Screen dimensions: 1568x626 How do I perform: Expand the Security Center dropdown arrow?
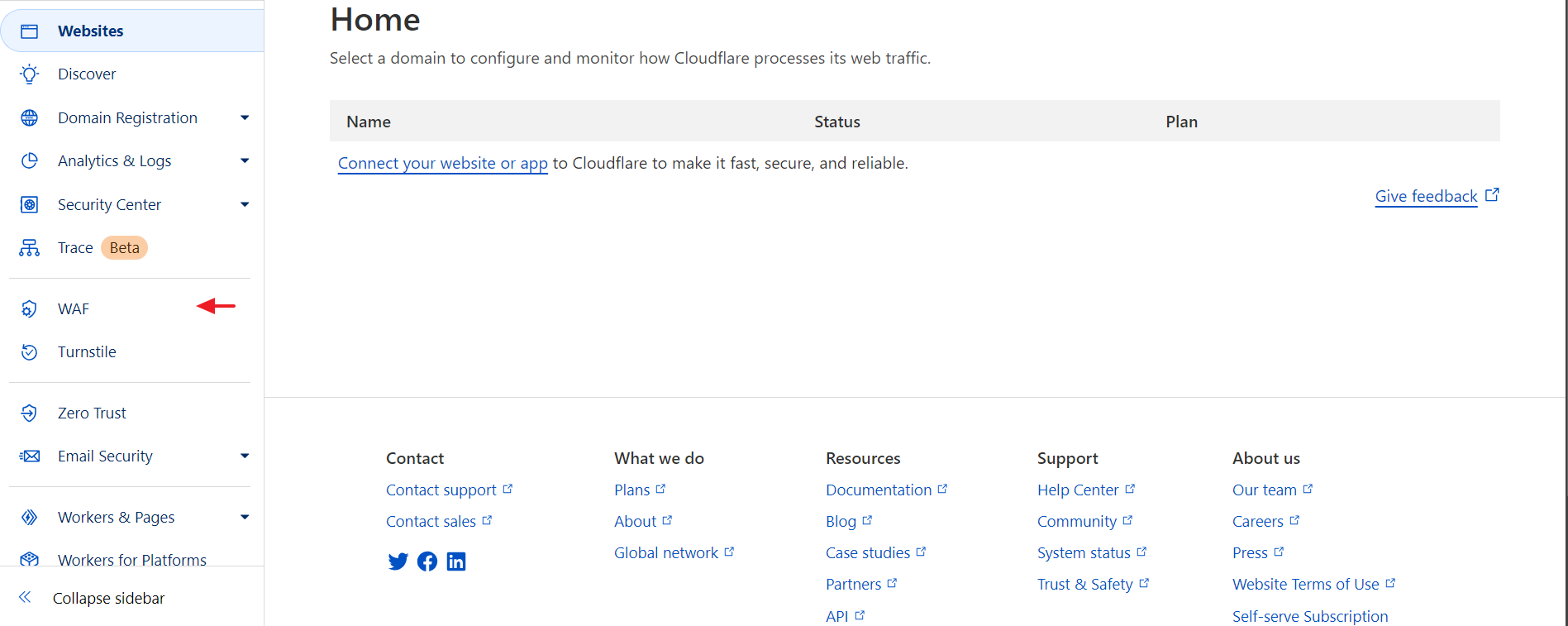245,205
